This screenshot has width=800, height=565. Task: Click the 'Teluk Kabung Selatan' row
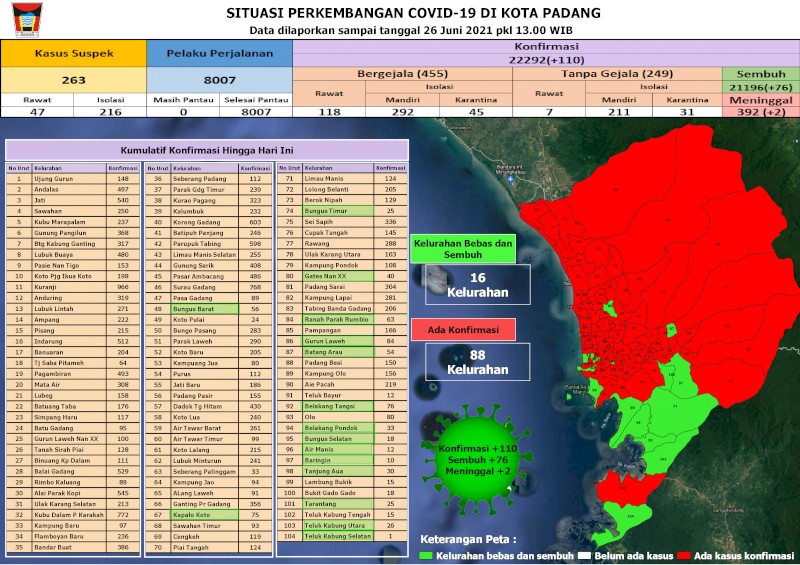(x=342, y=536)
